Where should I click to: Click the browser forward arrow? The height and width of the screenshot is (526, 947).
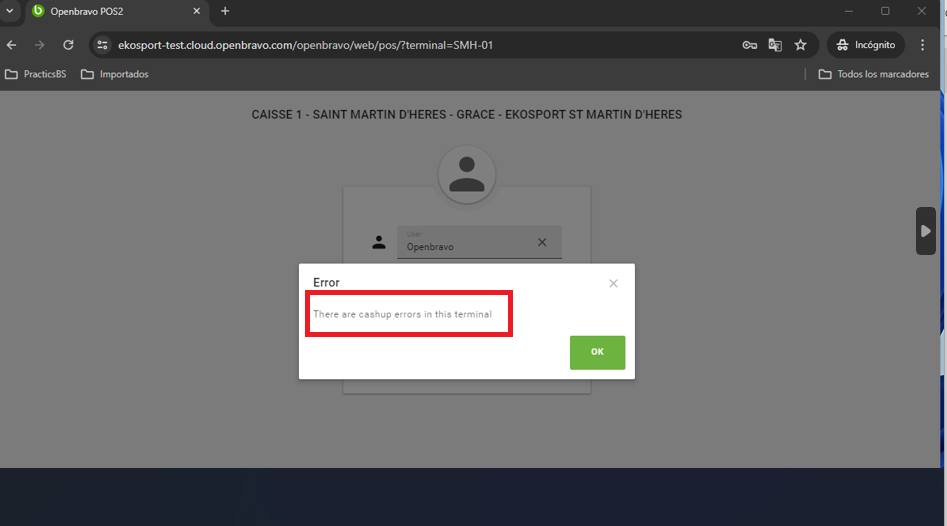click(x=39, y=45)
